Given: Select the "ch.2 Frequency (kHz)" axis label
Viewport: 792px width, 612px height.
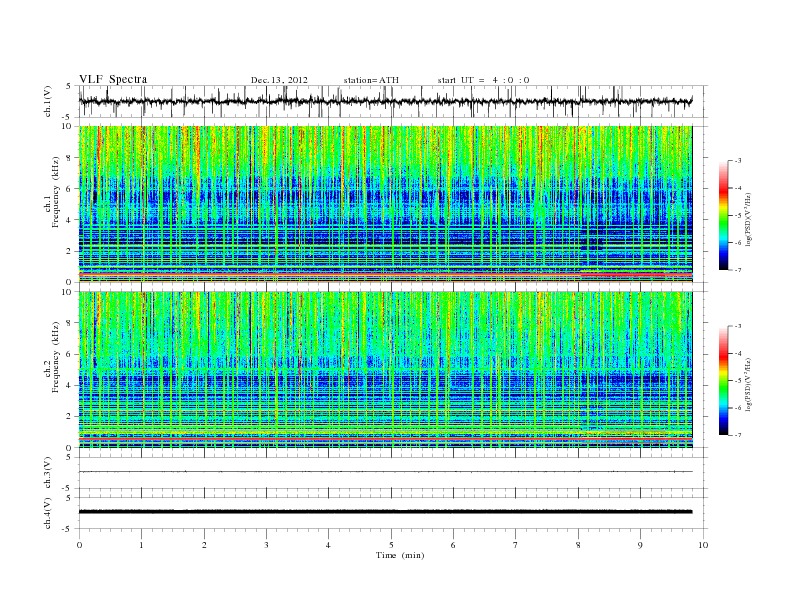Looking at the screenshot, I should click(52, 357).
